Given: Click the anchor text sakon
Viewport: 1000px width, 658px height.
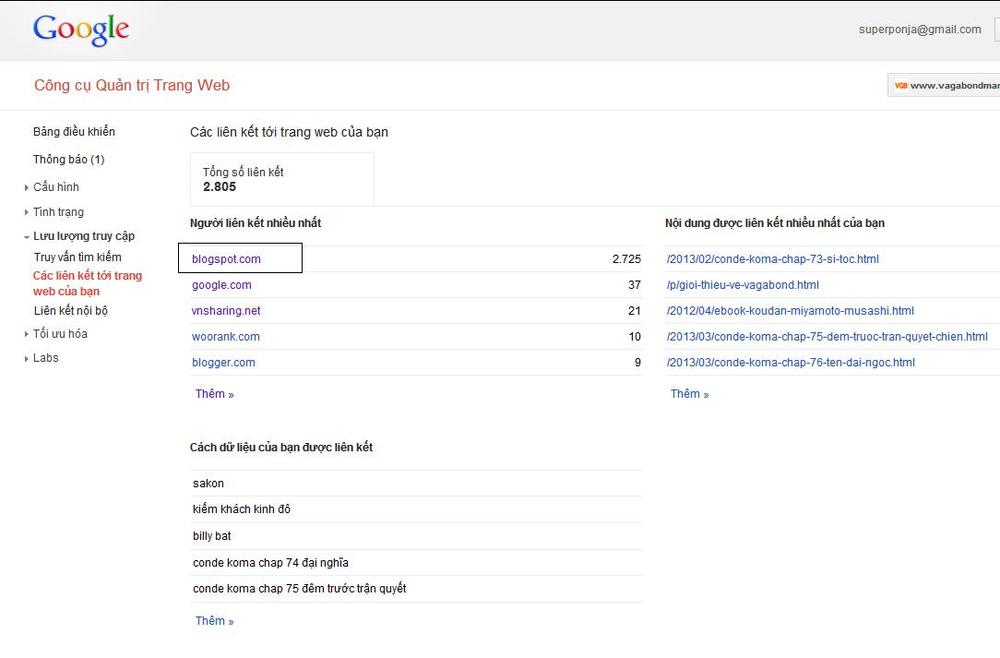Looking at the screenshot, I should tap(209, 483).
